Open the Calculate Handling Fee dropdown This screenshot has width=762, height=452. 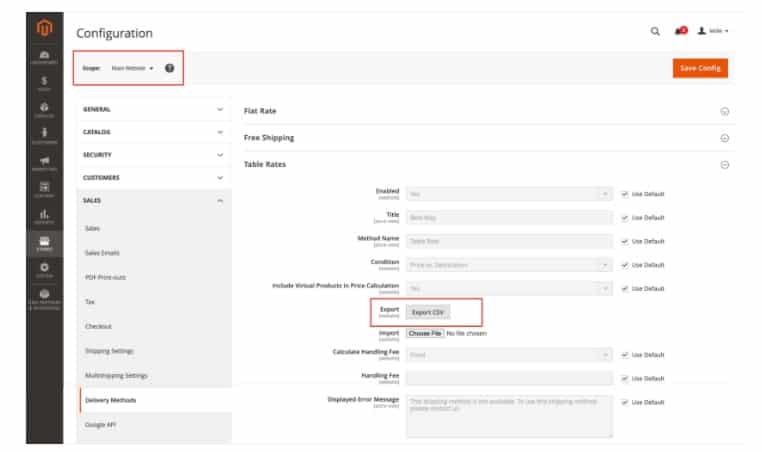[509, 355]
